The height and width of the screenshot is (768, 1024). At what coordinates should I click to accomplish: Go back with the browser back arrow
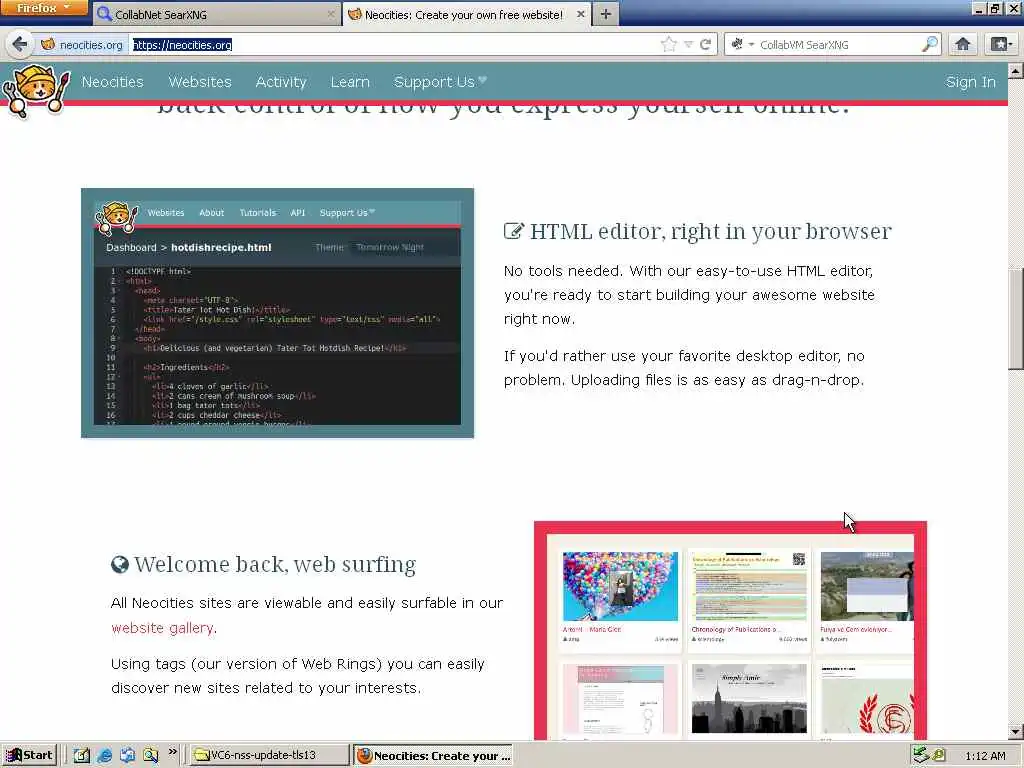20,44
